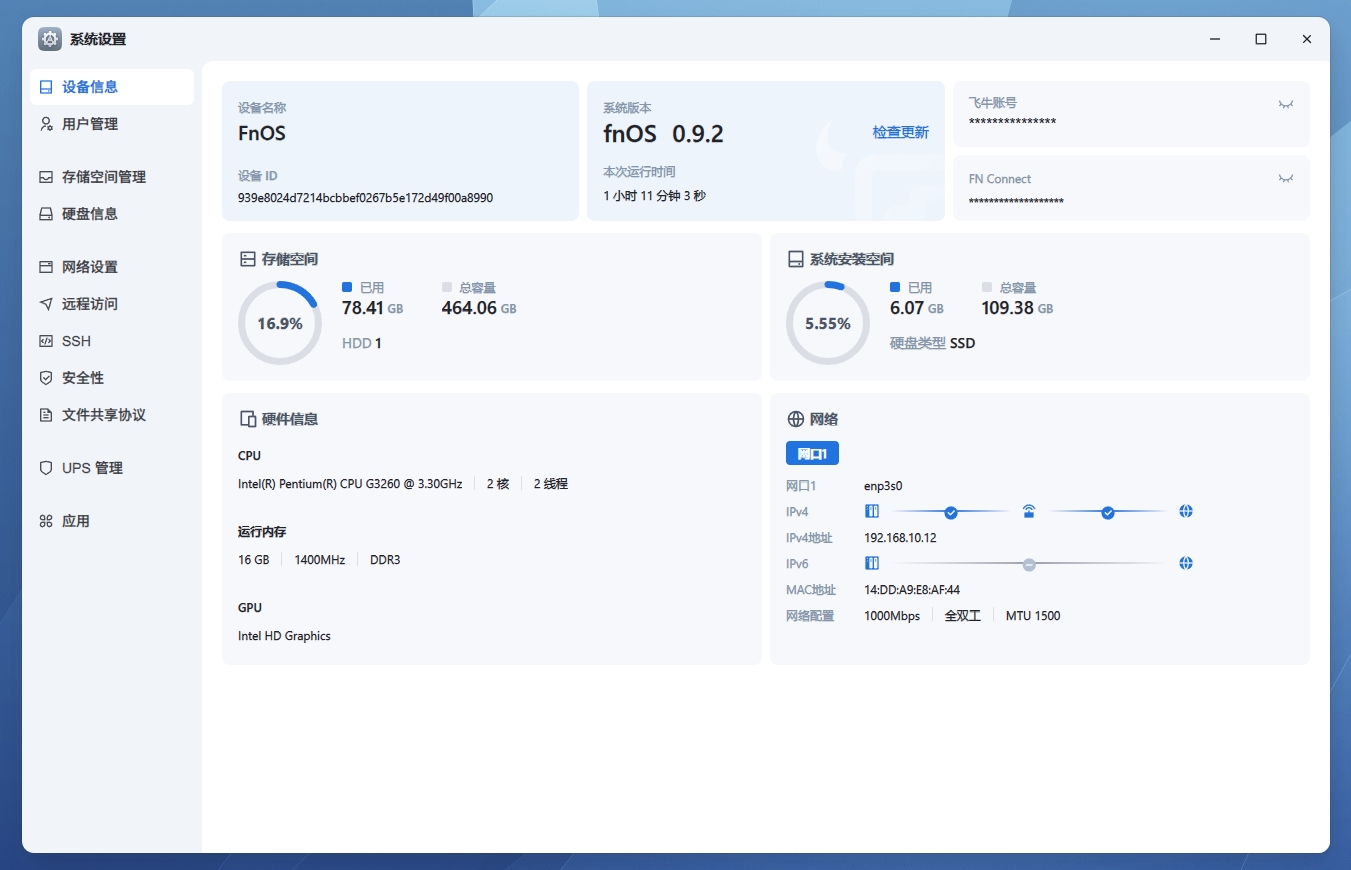Click the 1000Mbps network speed value

click(892, 616)
